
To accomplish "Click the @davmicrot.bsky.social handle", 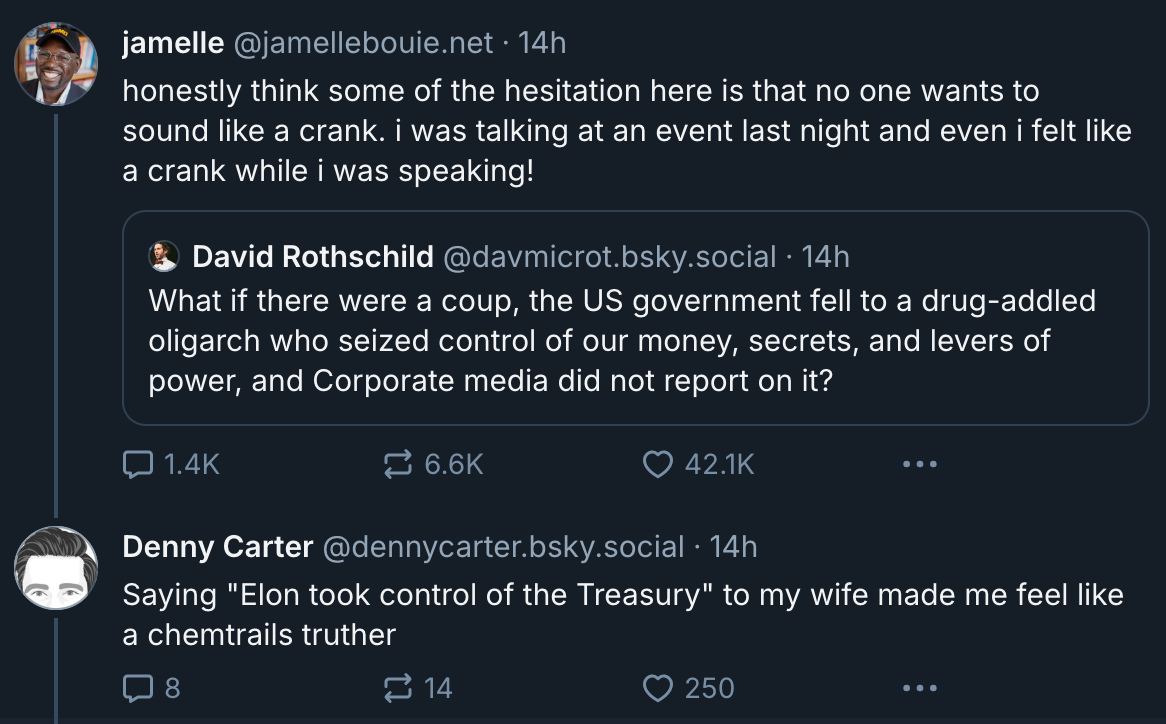I will pyautogui.click(x=609, y=257).
